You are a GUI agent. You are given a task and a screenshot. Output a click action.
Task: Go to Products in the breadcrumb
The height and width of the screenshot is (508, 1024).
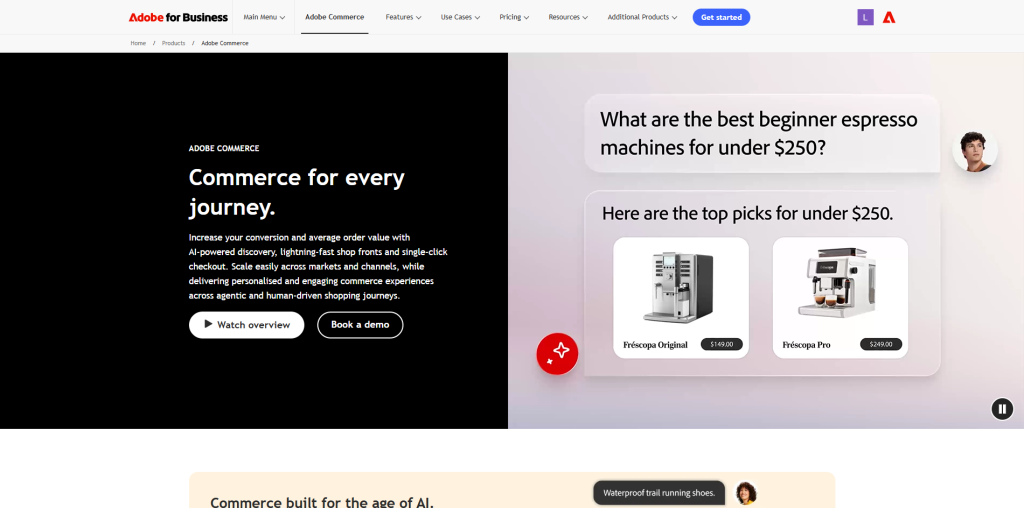tap(174, 43)
